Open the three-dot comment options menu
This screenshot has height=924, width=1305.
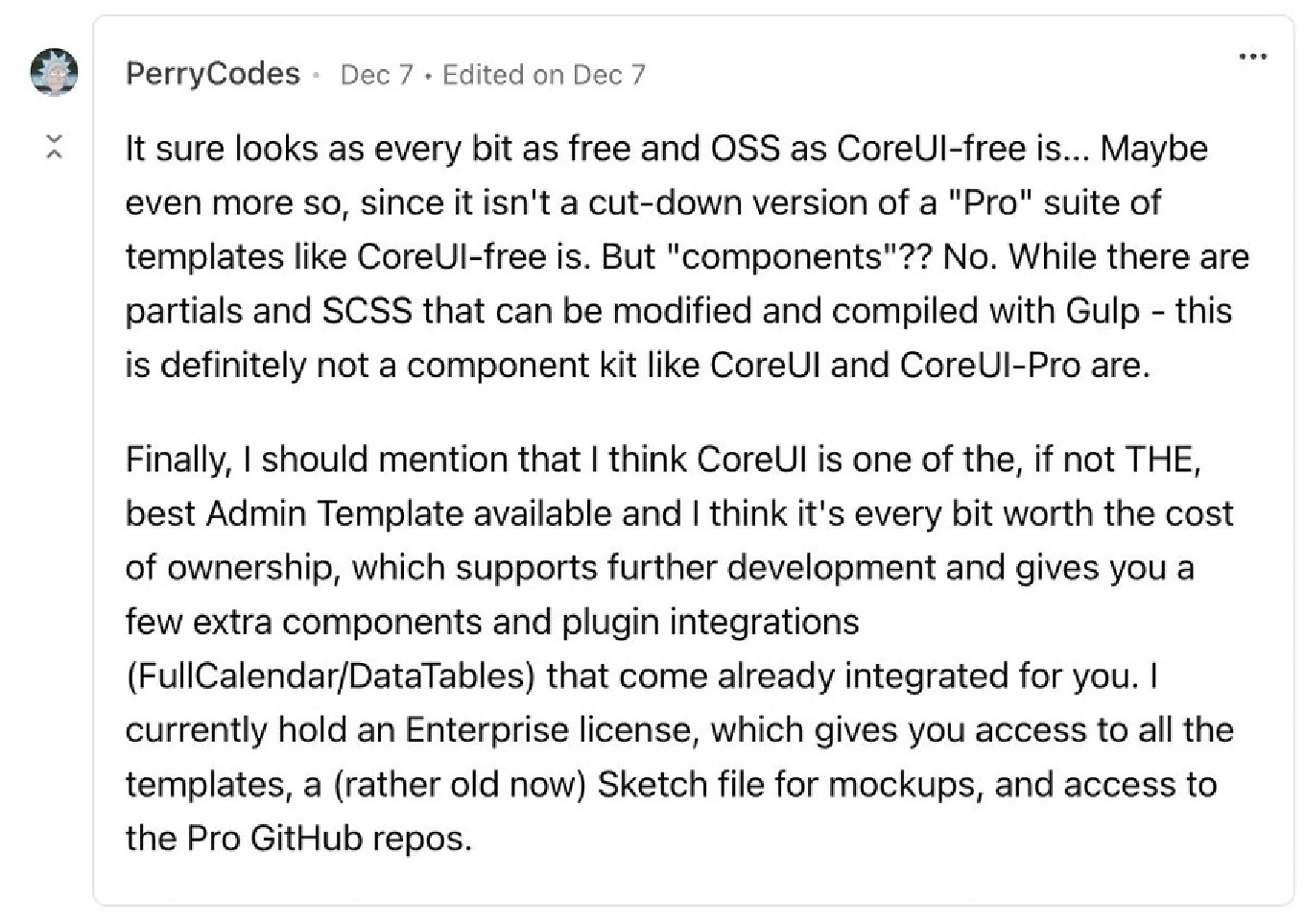click(1252, 57)
